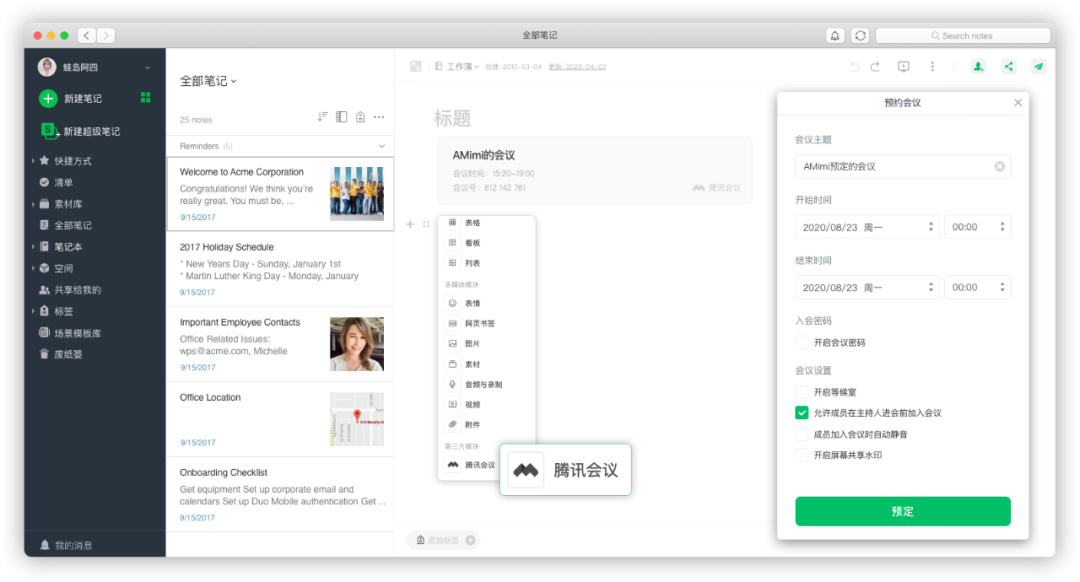Screen dimensions: 1080x582
Task: Click the green add-collaborator person icon
Action: [978, 66]
